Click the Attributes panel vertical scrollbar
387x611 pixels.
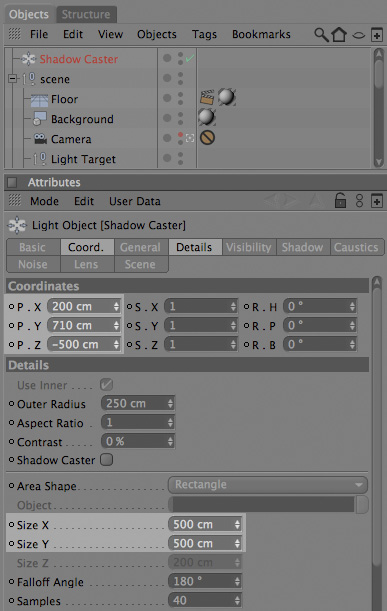coord(376,443)
